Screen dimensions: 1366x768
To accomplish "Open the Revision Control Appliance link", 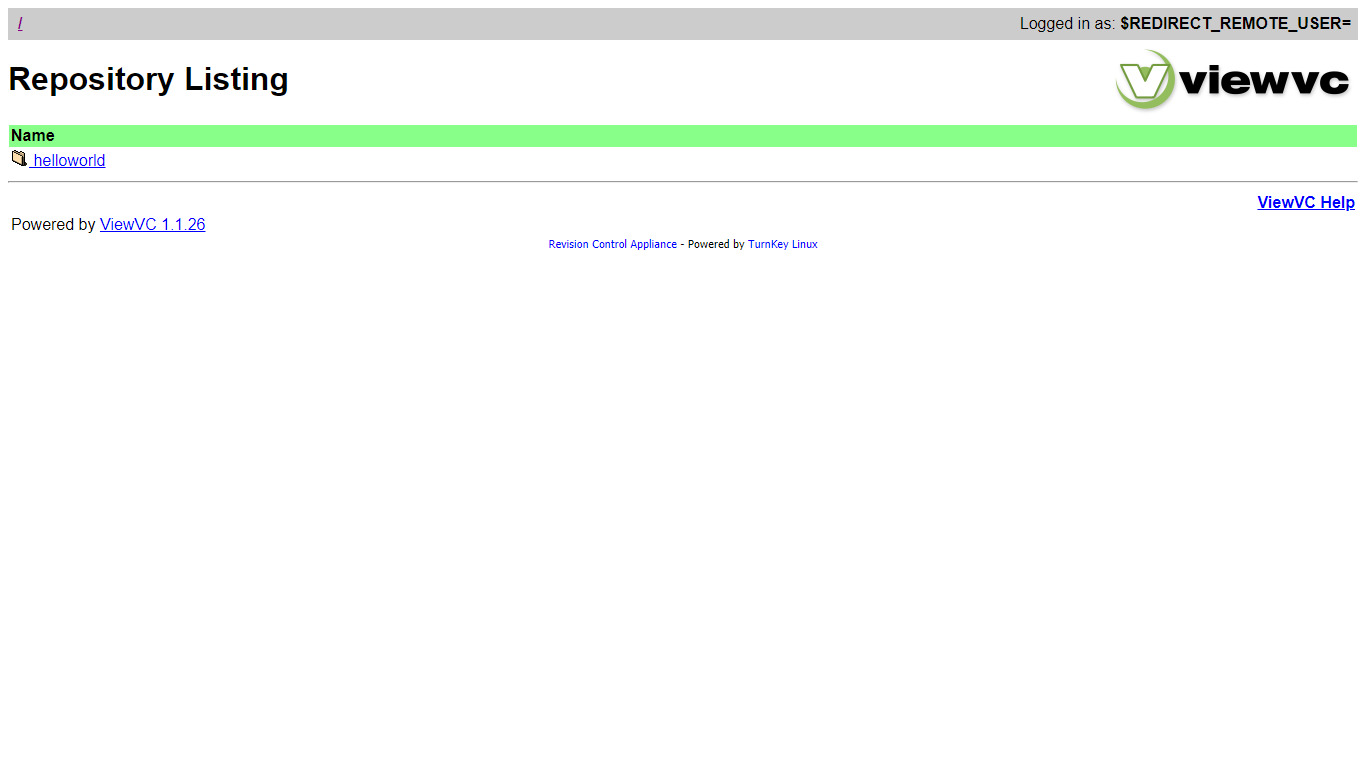I will (612, 244).
